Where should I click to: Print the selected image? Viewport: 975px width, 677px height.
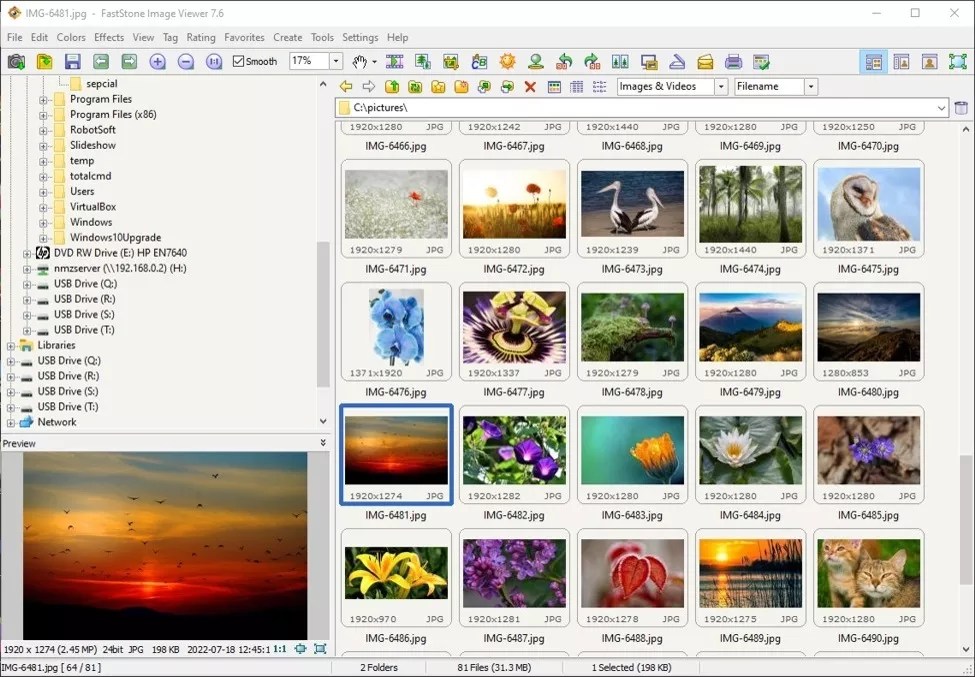pos(733,60)
